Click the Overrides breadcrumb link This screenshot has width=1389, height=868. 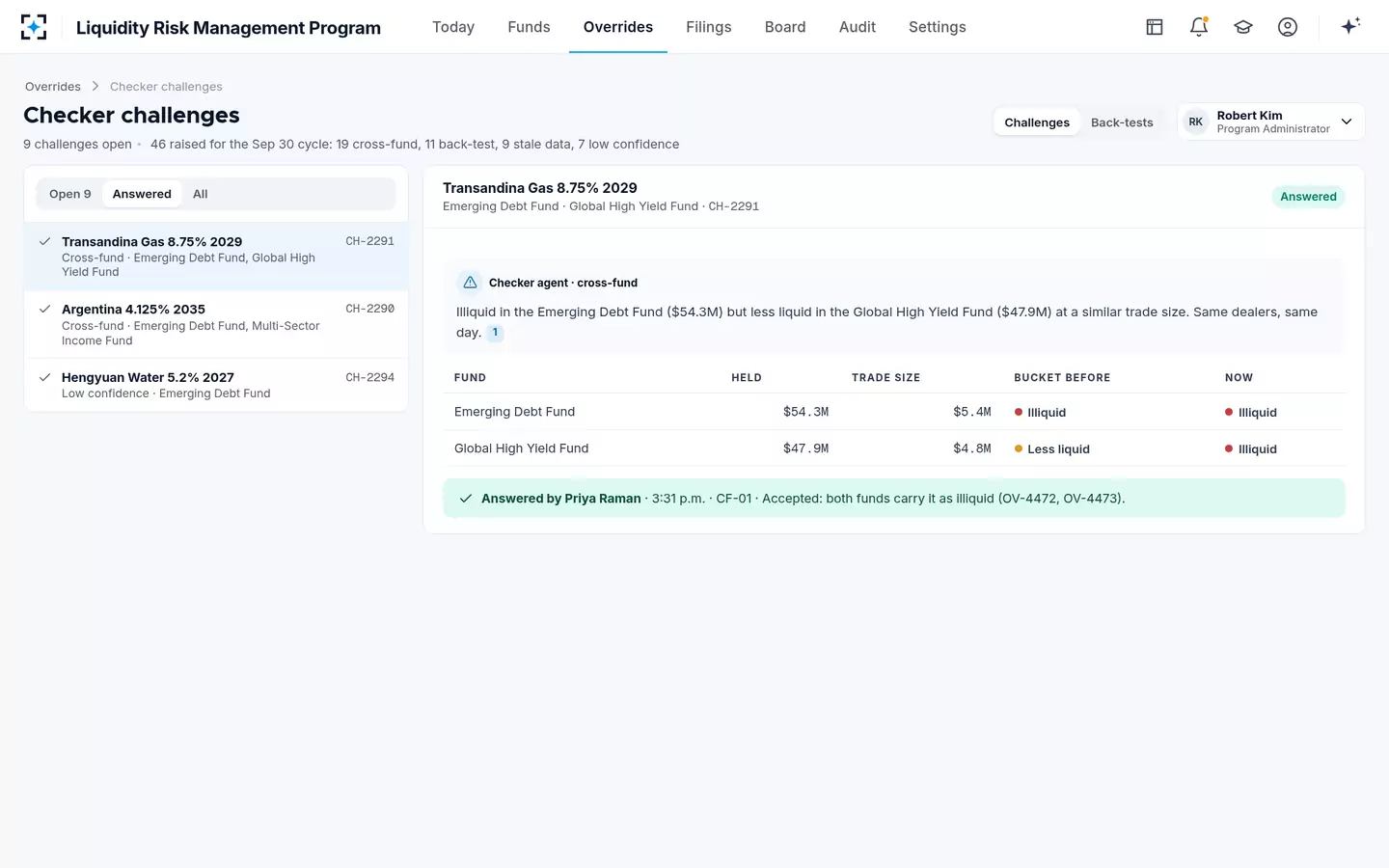(x=53, y=87)
